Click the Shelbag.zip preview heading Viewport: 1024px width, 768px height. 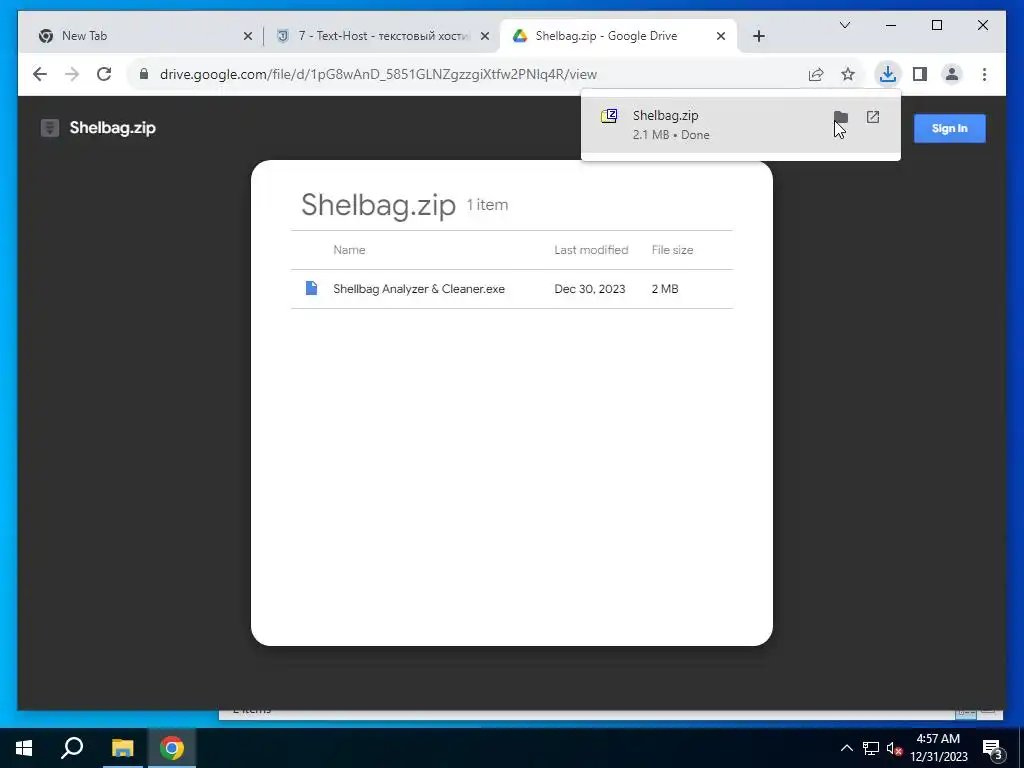coord(378,205)
